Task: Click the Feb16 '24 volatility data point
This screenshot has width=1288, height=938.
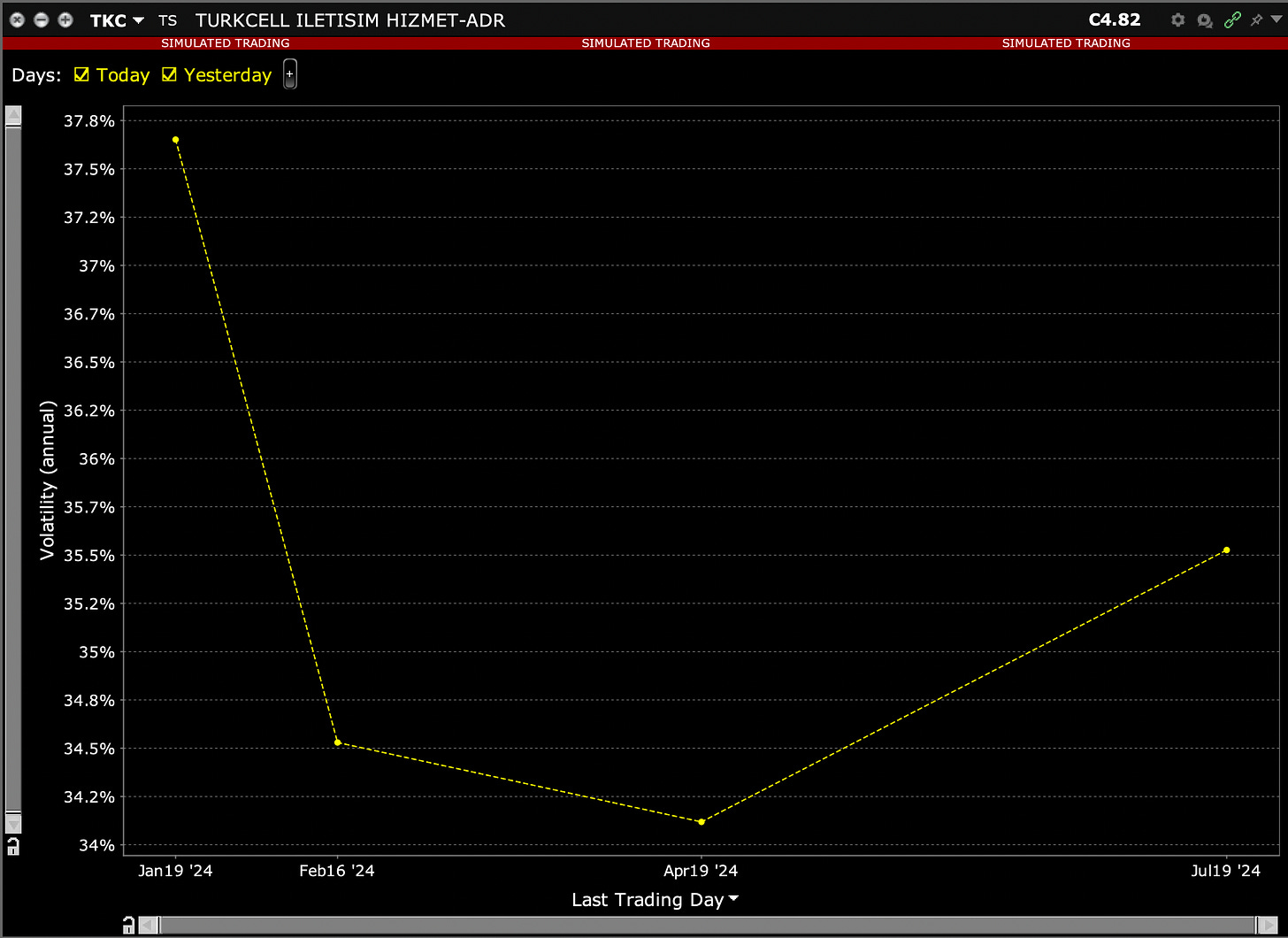Action: (x=337, y=742)
